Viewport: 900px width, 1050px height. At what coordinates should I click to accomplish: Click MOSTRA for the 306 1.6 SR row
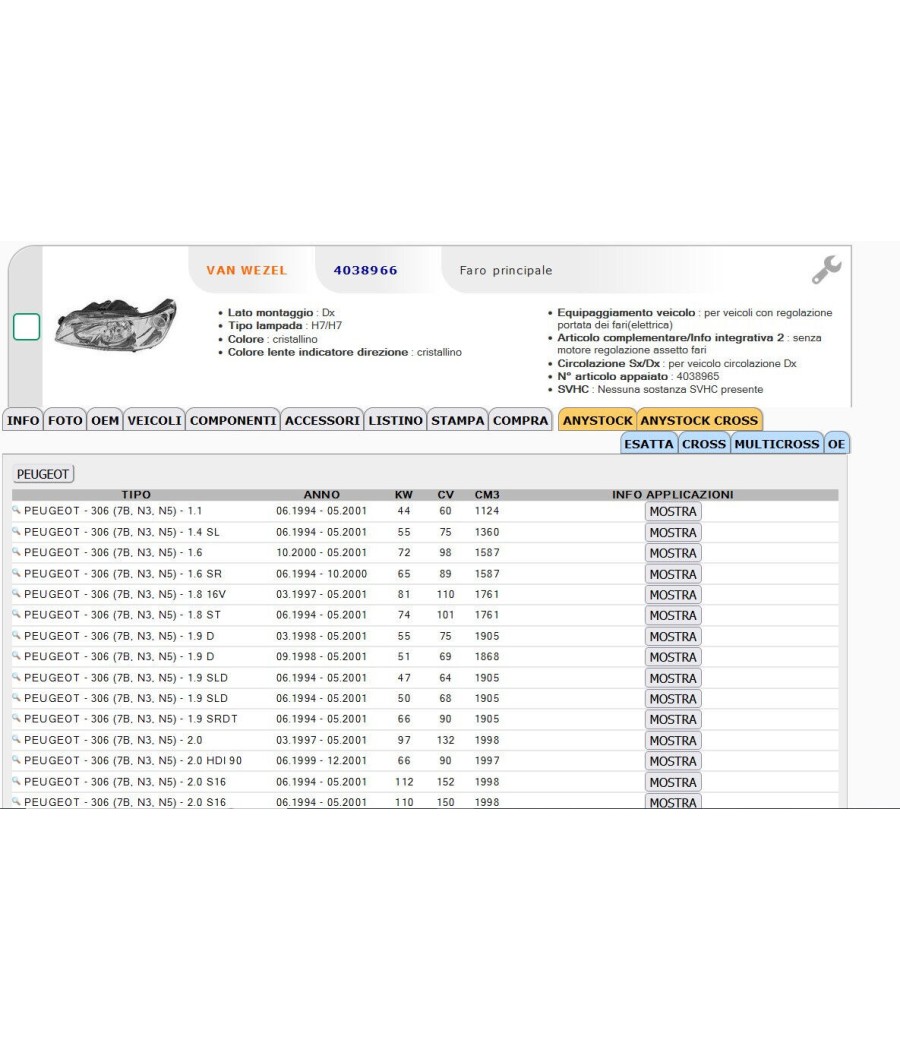[673, 575]
